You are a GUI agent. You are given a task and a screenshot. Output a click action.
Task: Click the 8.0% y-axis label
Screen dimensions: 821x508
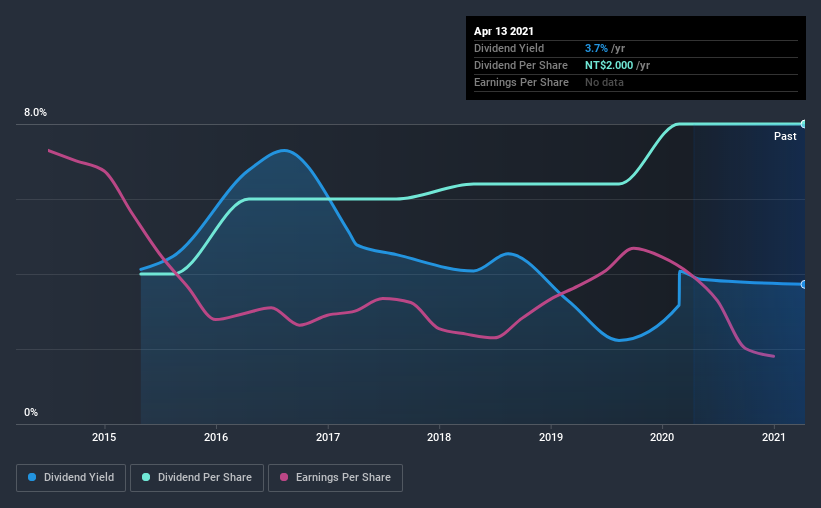[x=35, y=113]
